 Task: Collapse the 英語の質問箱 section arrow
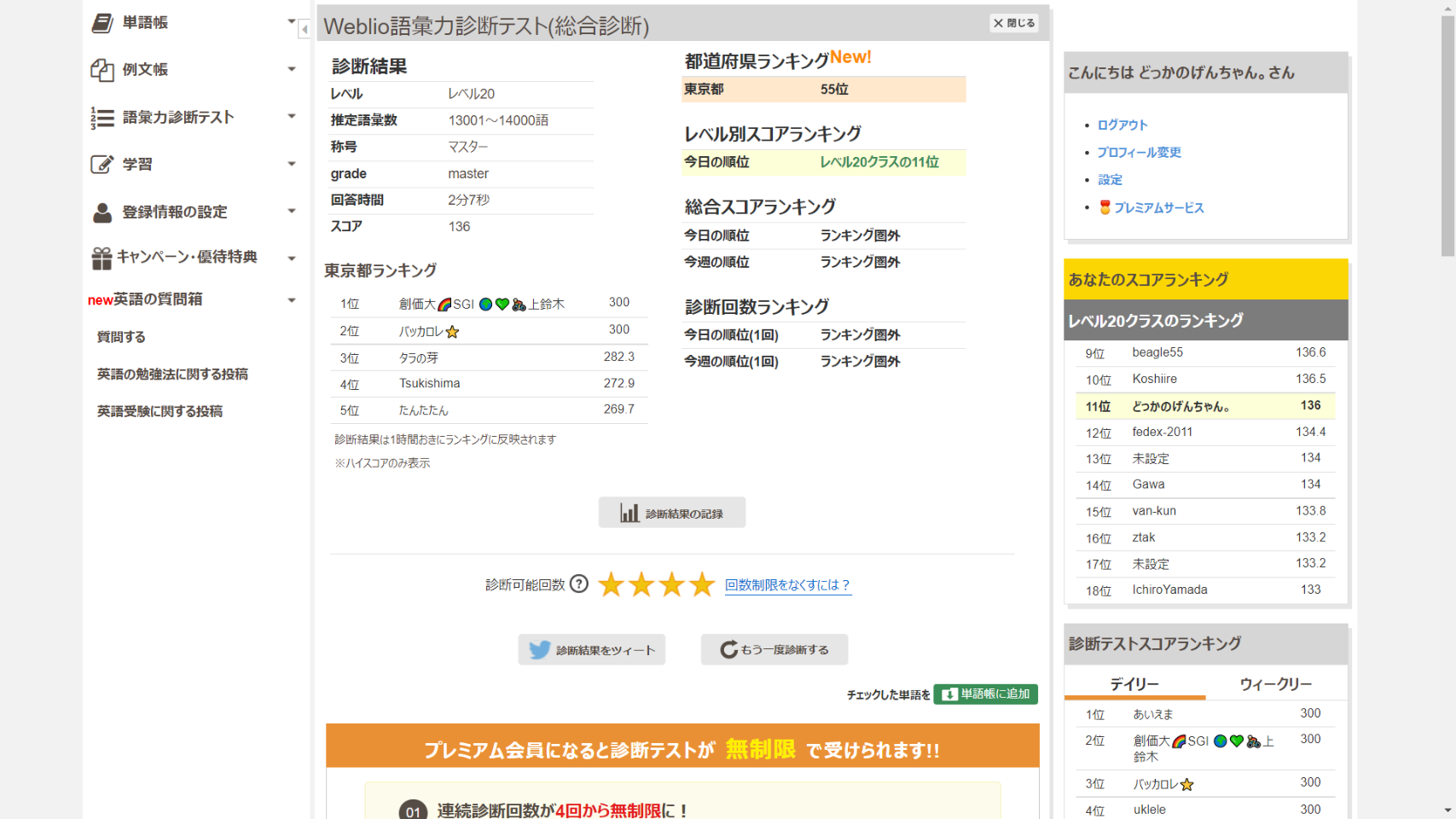[x=292, y=300]
